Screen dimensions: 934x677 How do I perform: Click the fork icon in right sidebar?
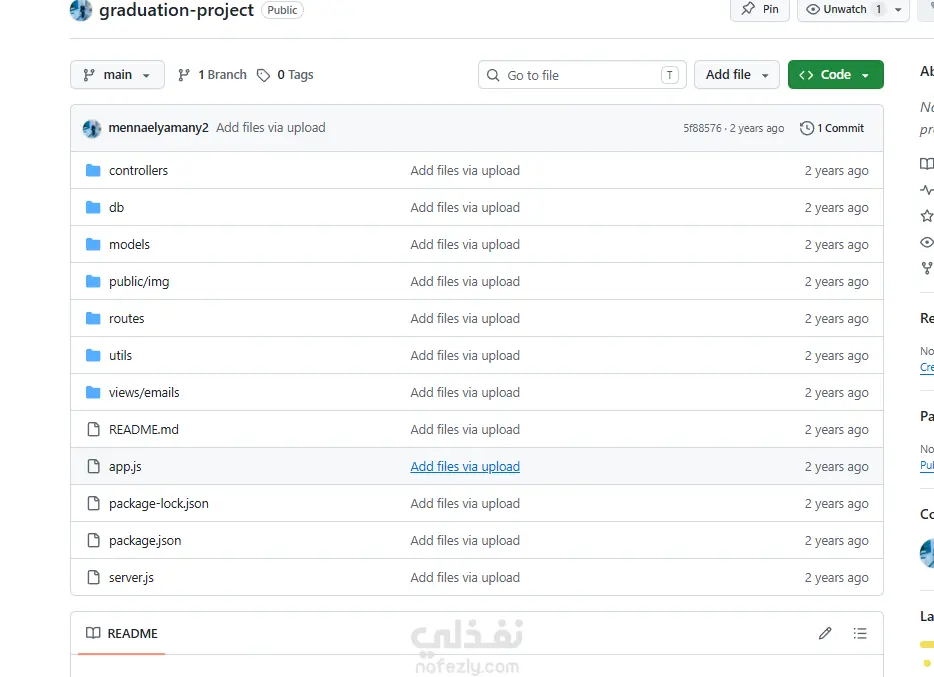927,268
